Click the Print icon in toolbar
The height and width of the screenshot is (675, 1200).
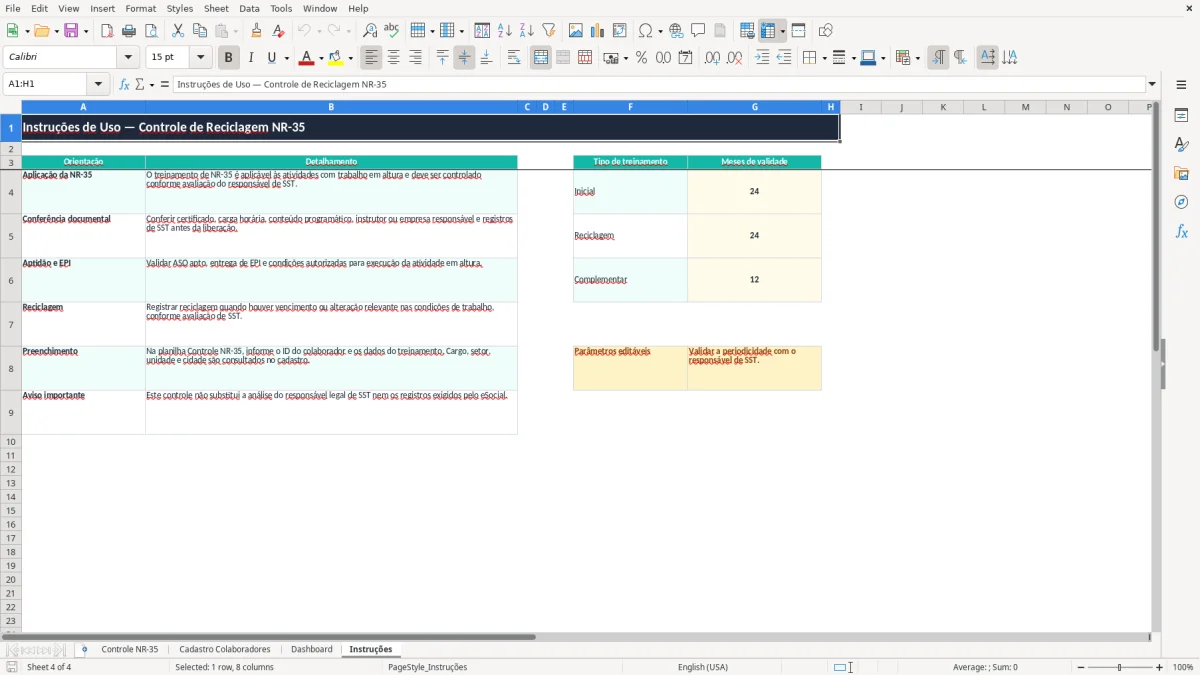129,31
